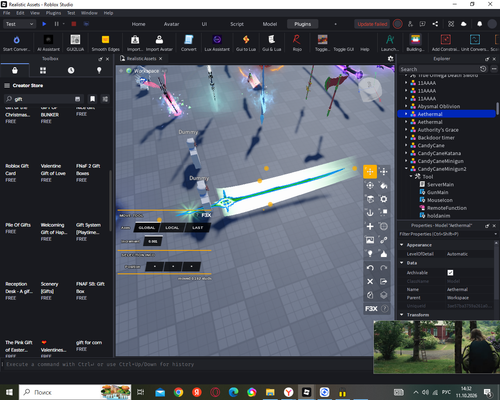Switch to the Script ribbon tab

tap(237, 24)
